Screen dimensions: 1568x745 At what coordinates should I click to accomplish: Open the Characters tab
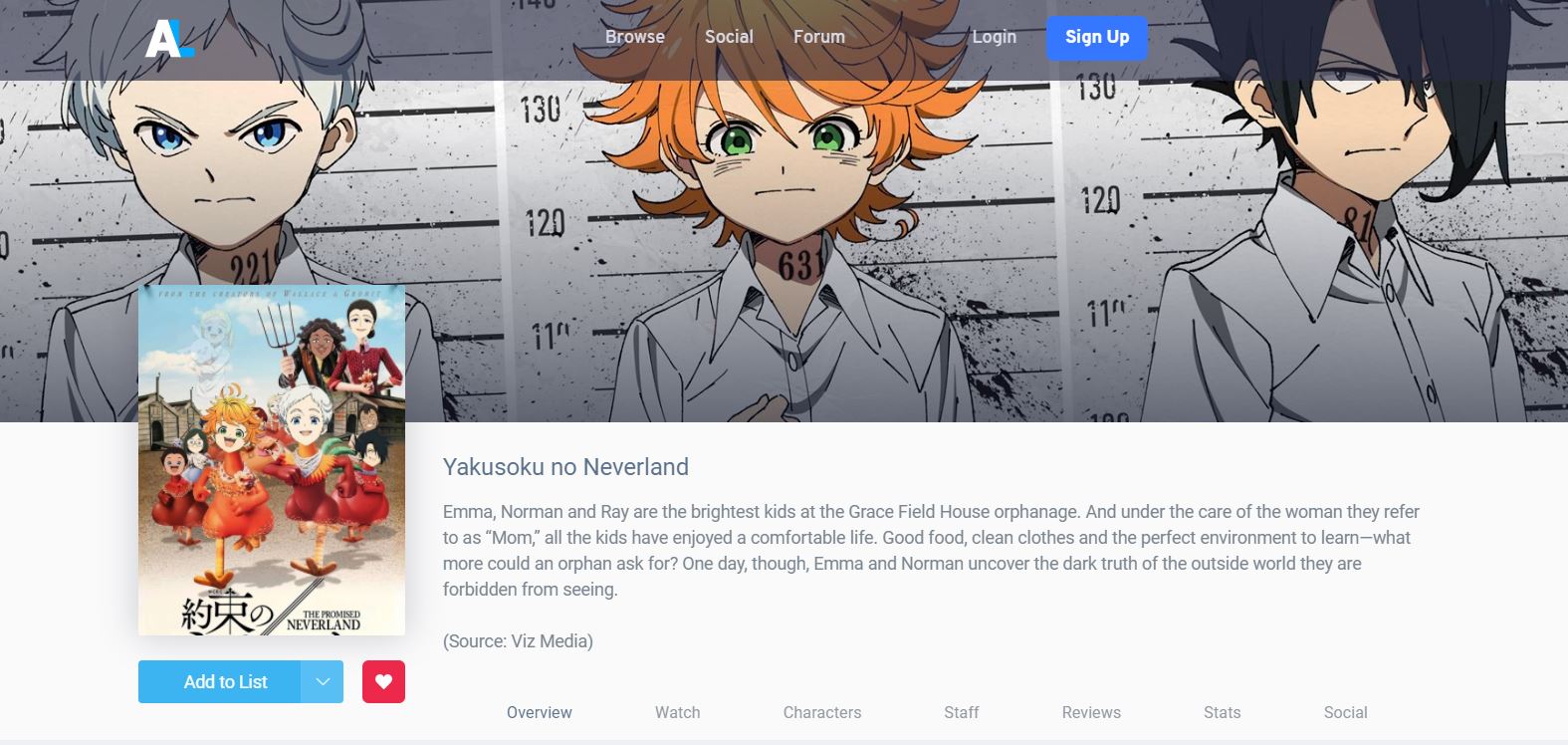822,712
